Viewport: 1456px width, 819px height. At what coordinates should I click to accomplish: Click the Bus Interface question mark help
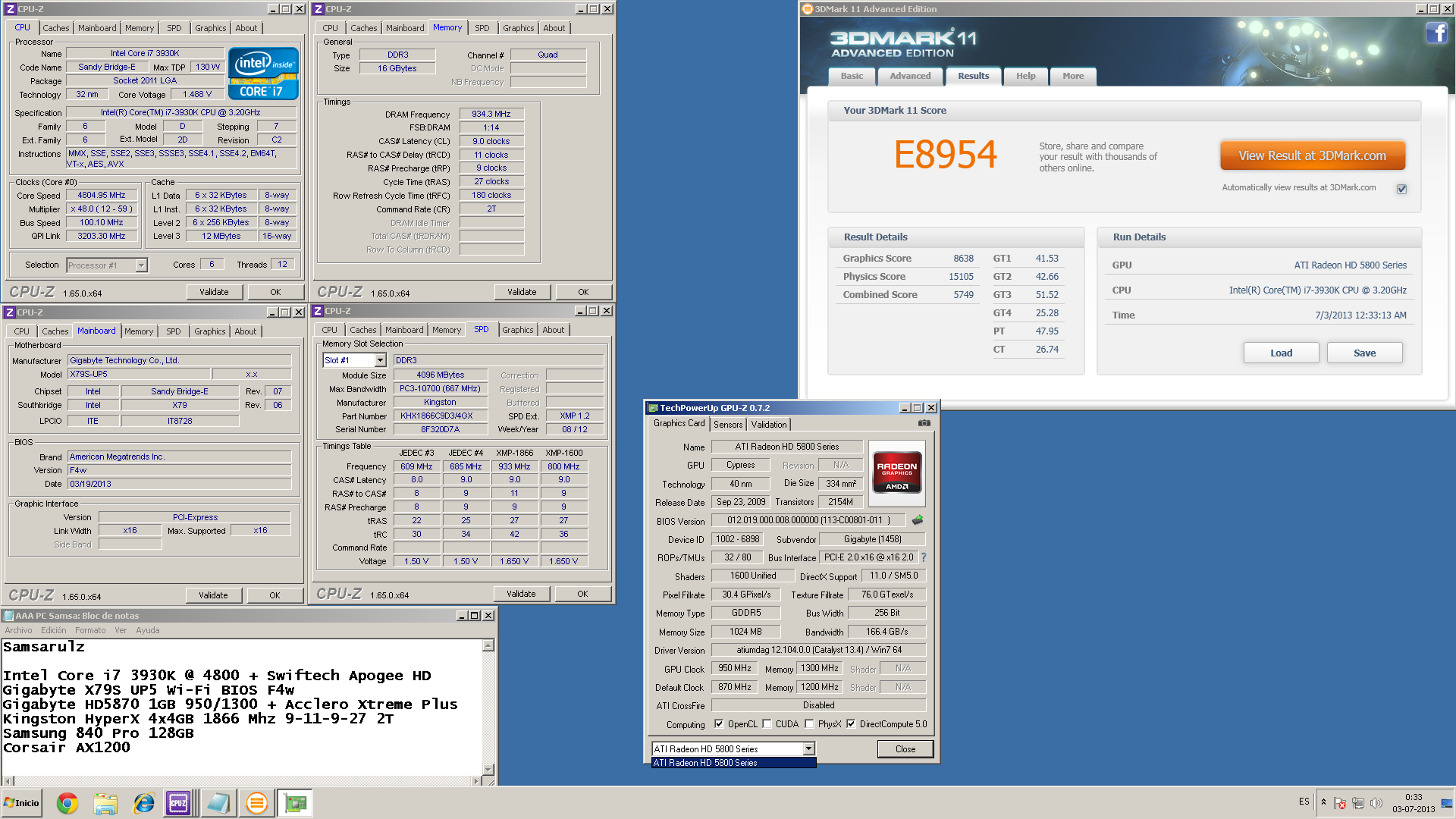pyautogui.click(x=924, y=557)
